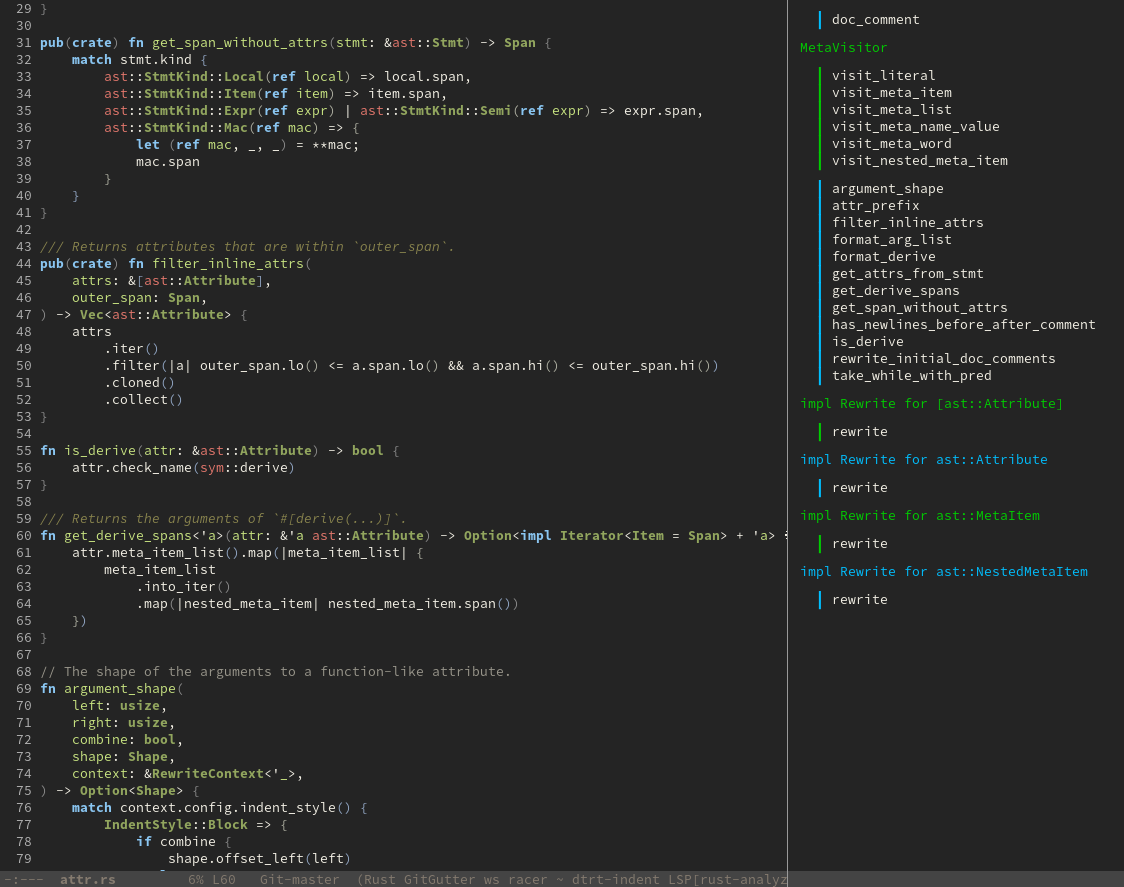This screenshot has height=887, width=1124.
Task: Click the Rust major mode name in the mode line
Action: 380,879
